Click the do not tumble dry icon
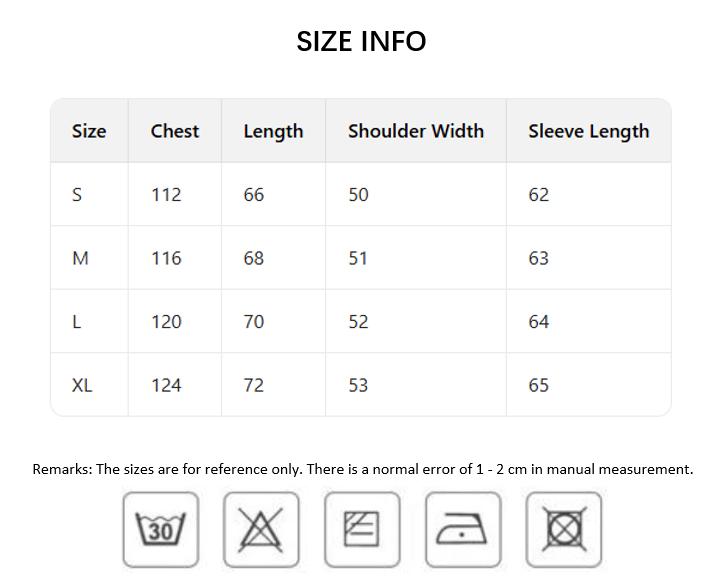This screenshot has width=723, height=588. 564,529
